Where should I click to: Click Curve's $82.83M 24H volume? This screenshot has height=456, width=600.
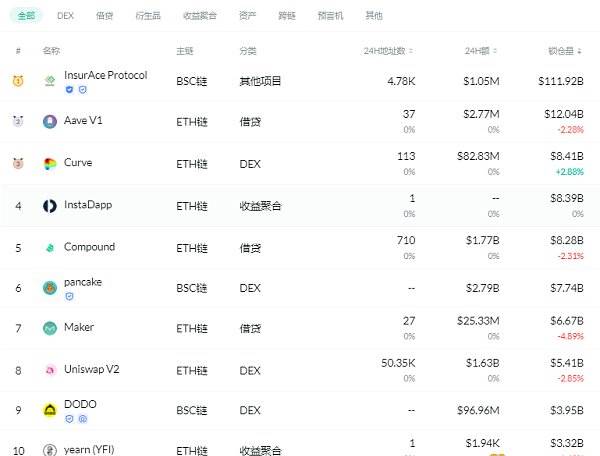pos(478,156)
